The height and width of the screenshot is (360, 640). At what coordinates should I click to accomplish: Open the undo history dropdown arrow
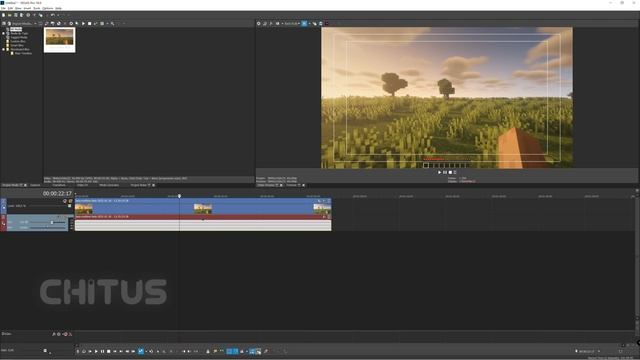[x=58, y=15]
